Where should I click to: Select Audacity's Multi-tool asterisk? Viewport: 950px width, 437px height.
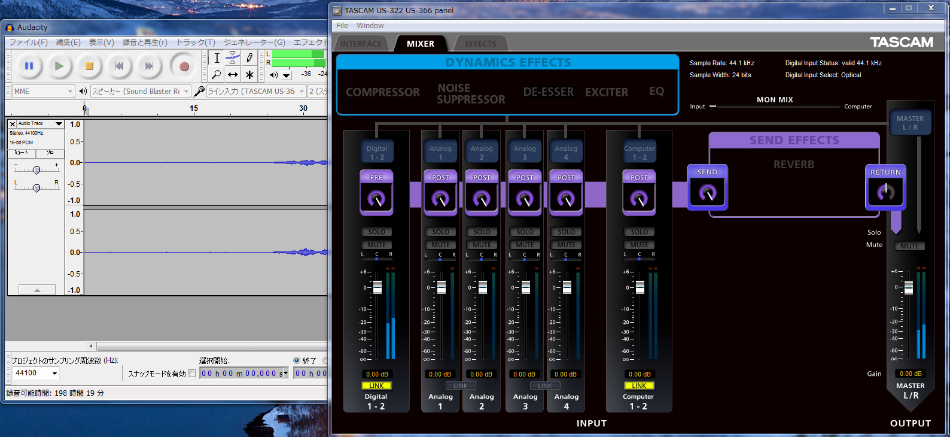pos(249,75)
